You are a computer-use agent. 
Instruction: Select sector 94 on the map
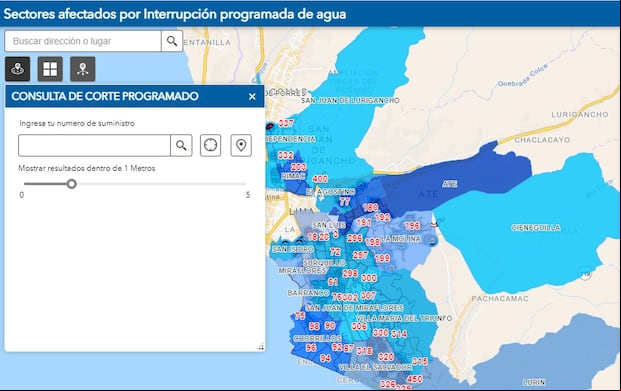[x=325, y=358]
